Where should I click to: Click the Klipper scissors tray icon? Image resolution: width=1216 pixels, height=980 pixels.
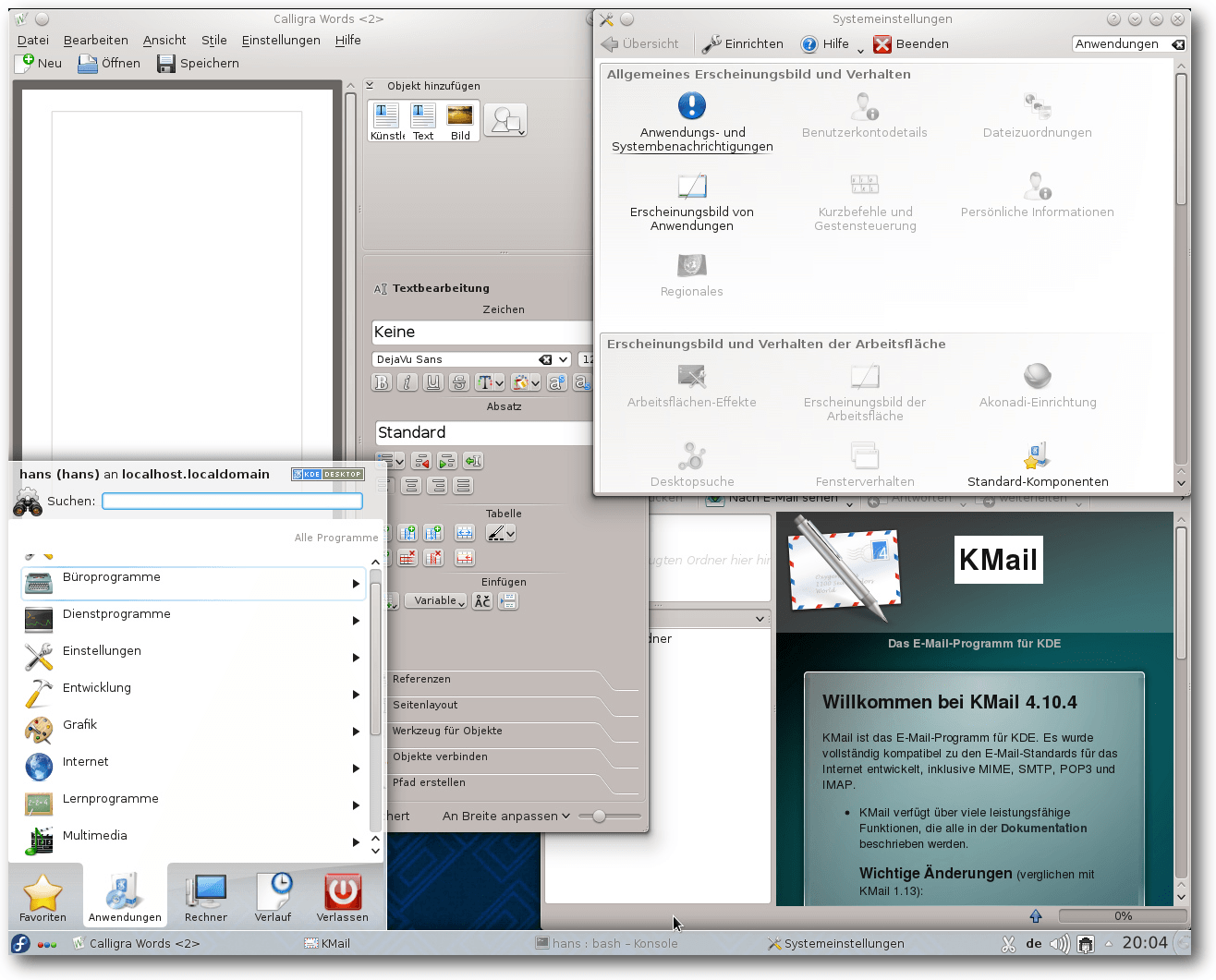point(1008,943)
